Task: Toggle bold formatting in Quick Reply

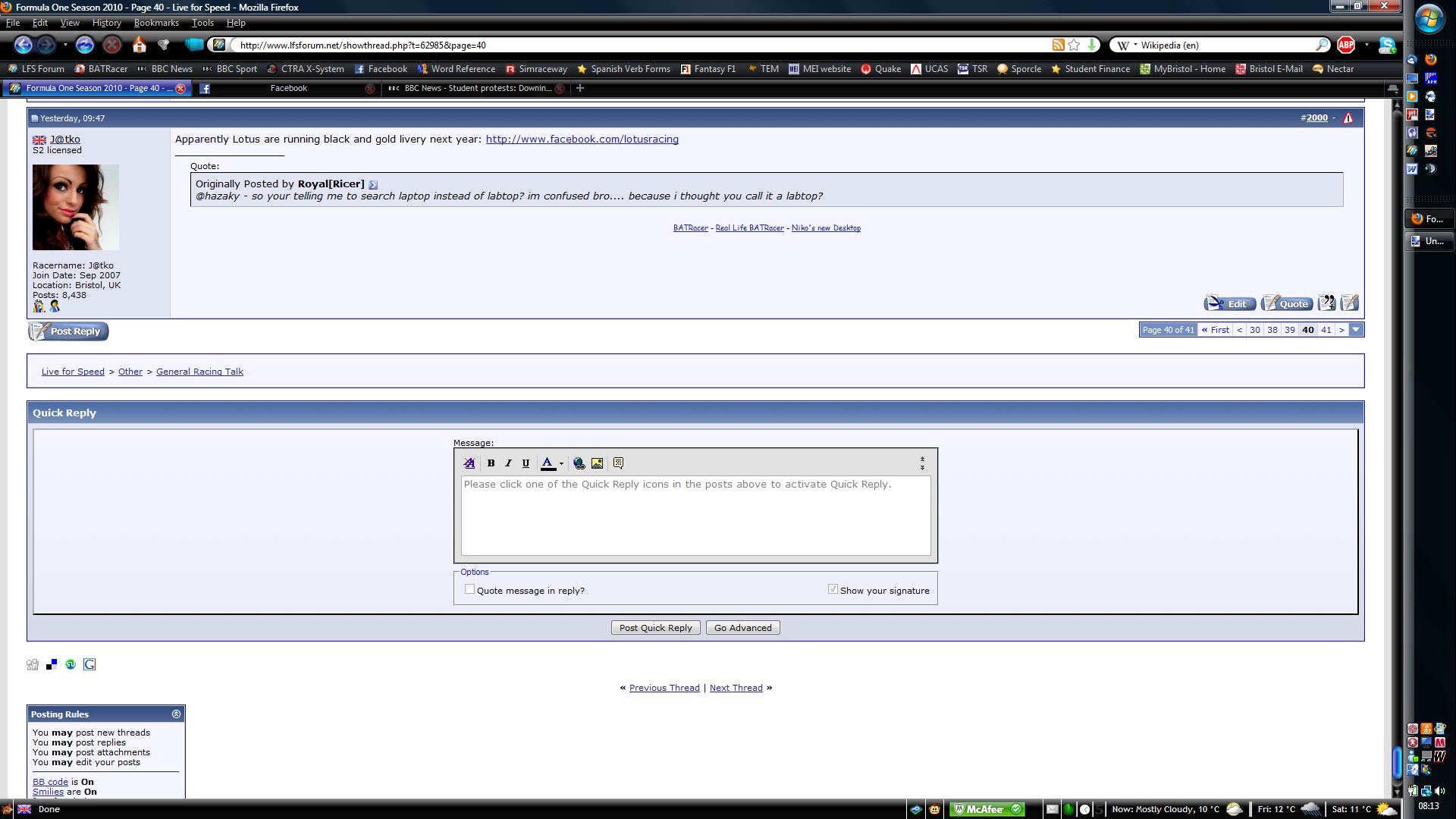Action: tap(491, 463)
